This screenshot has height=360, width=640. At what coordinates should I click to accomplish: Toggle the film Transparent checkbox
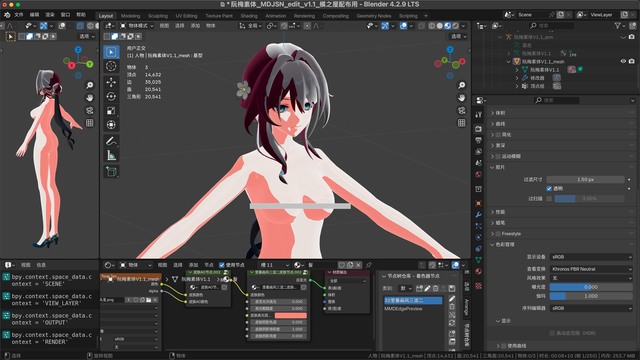pos(549,189)
